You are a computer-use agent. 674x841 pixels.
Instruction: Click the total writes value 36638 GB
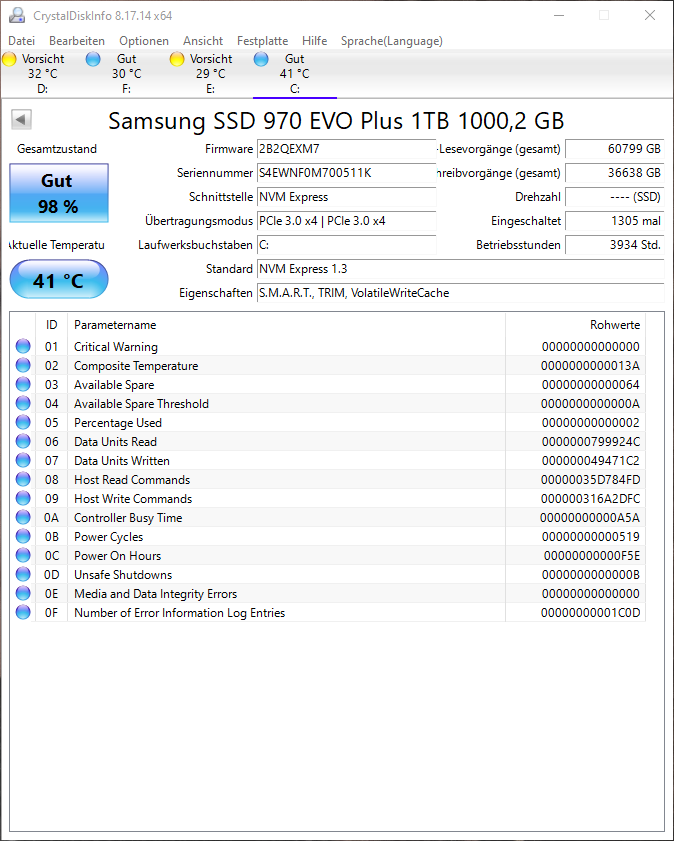coord(614,173)
